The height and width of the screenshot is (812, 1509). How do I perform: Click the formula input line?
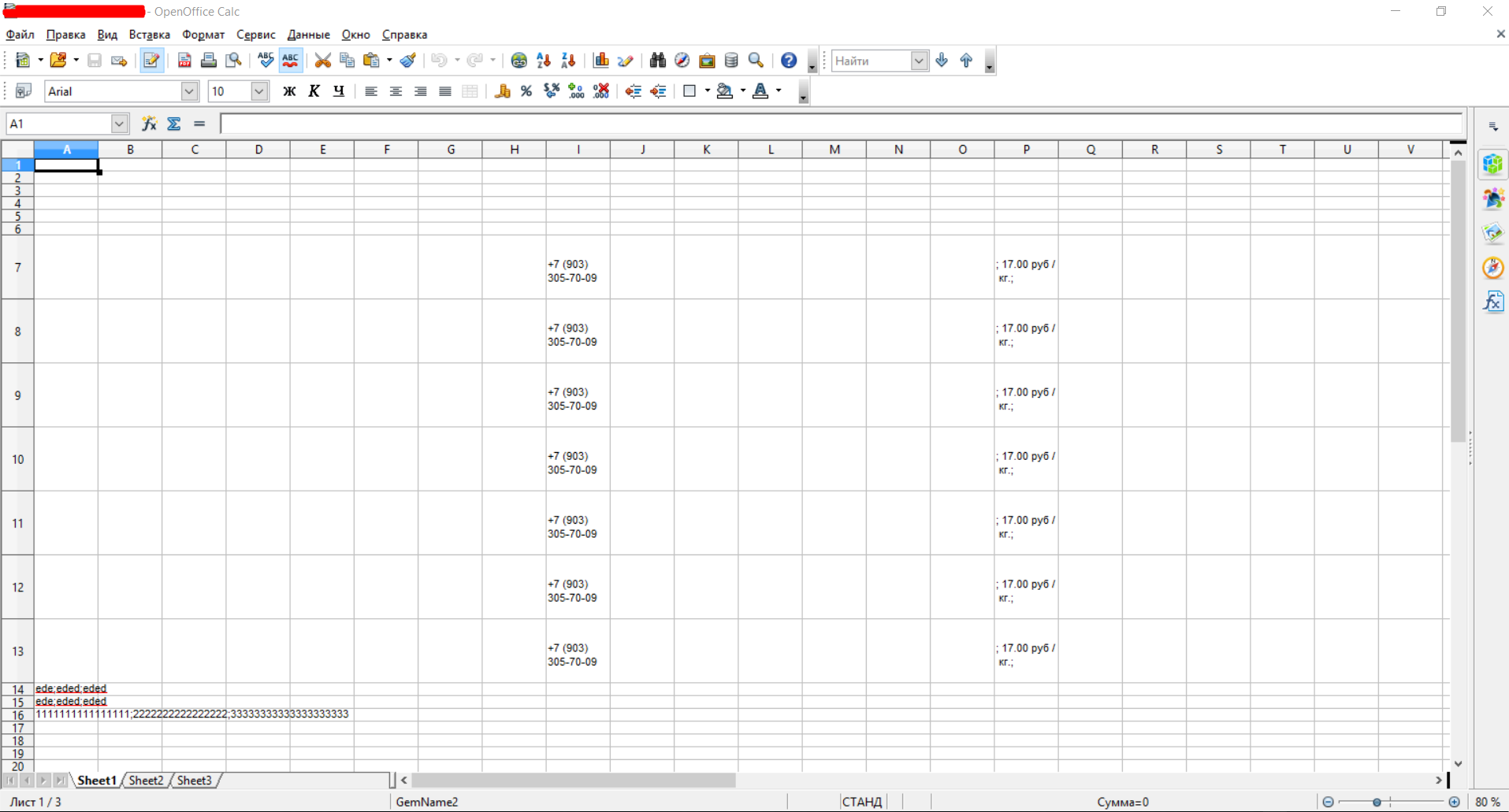(841, 124)
